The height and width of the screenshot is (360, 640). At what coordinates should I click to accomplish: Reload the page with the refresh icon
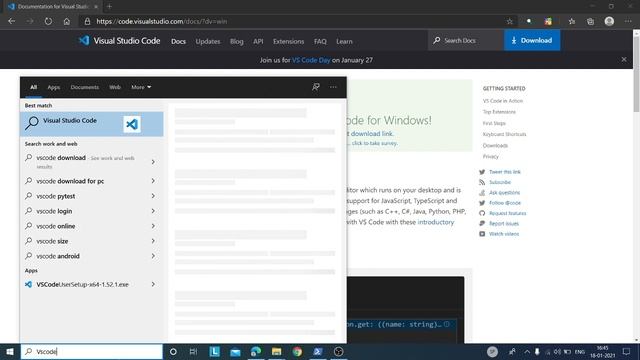(48, 21)
